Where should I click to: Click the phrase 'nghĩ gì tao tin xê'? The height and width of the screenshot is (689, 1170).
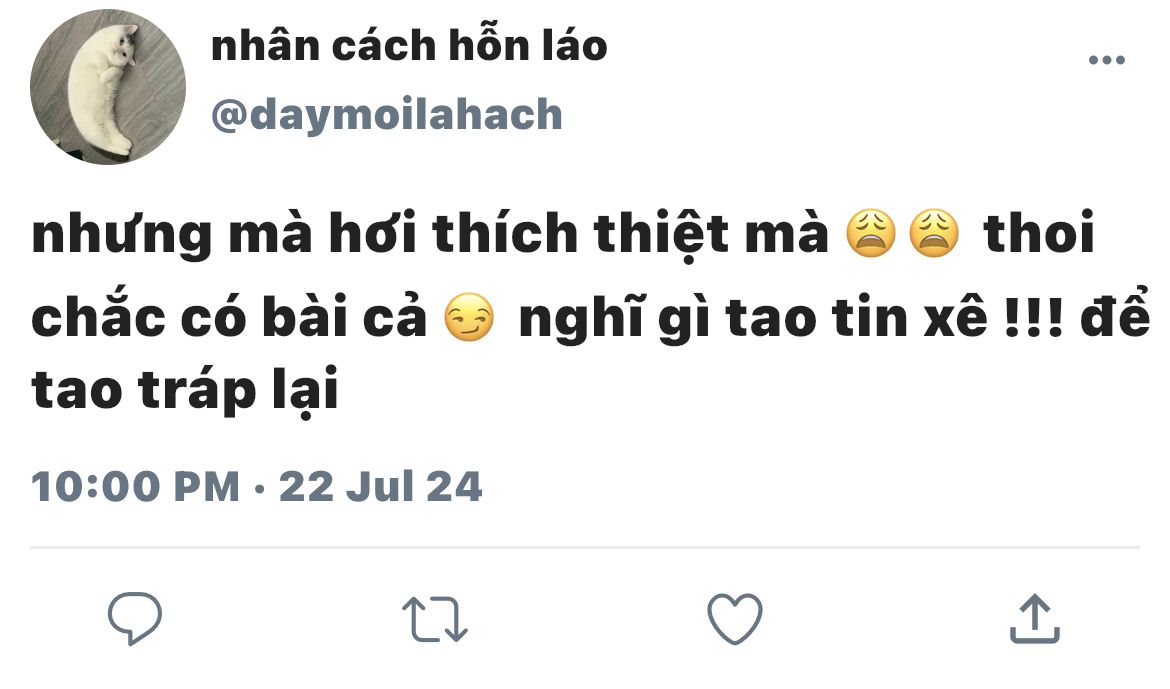[x=753, y=319]
